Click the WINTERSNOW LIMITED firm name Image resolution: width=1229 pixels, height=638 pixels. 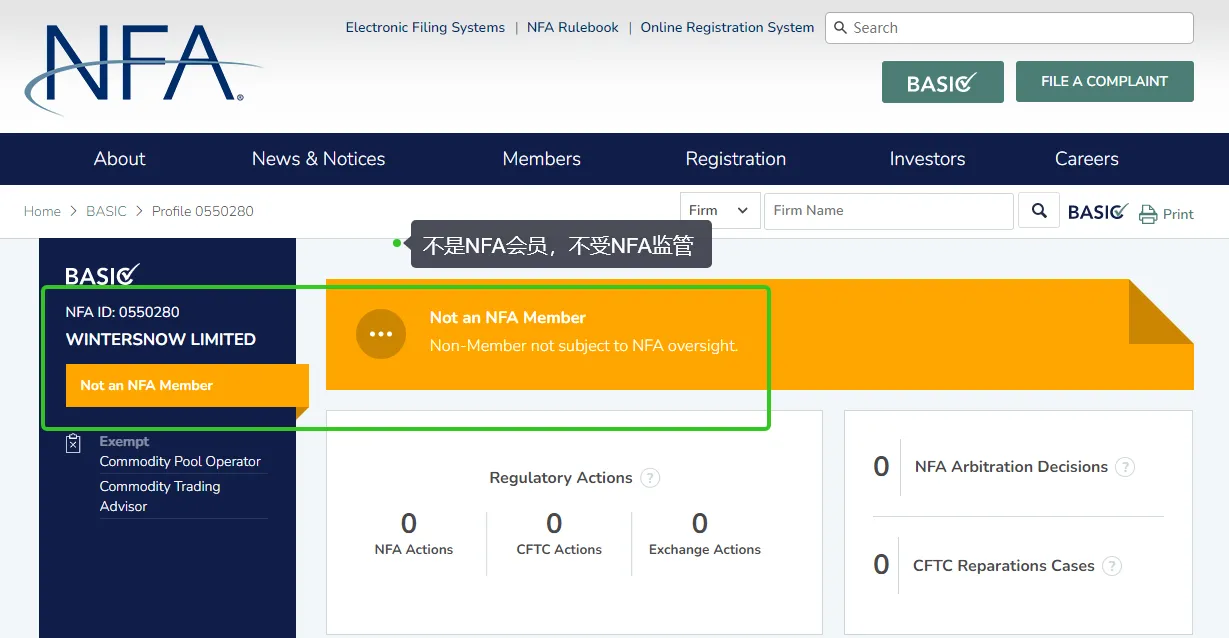(161, 340)
